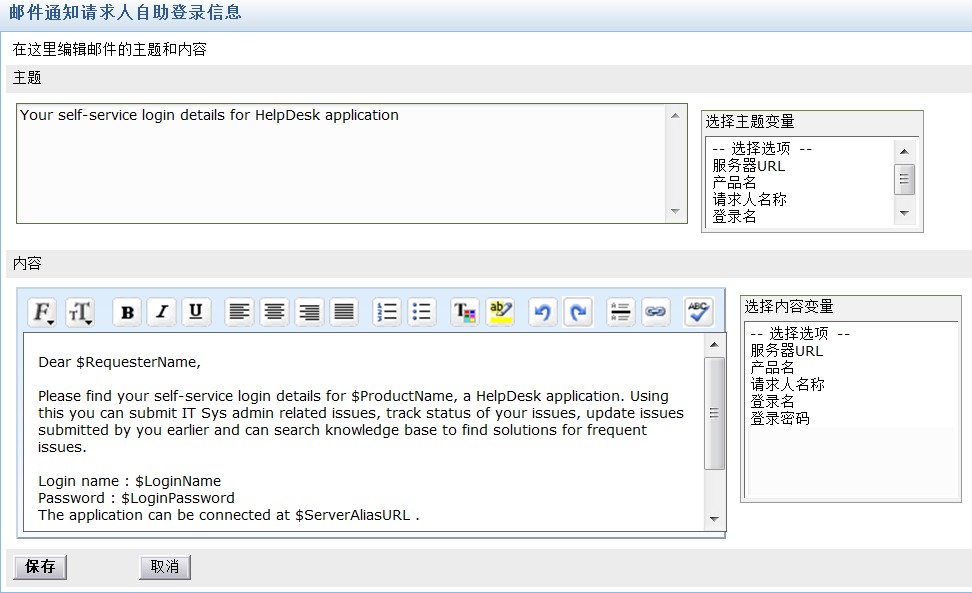Toggle underline formatting button
The image size is (972, 593).
pyautogui.click(x=195, y=312)
